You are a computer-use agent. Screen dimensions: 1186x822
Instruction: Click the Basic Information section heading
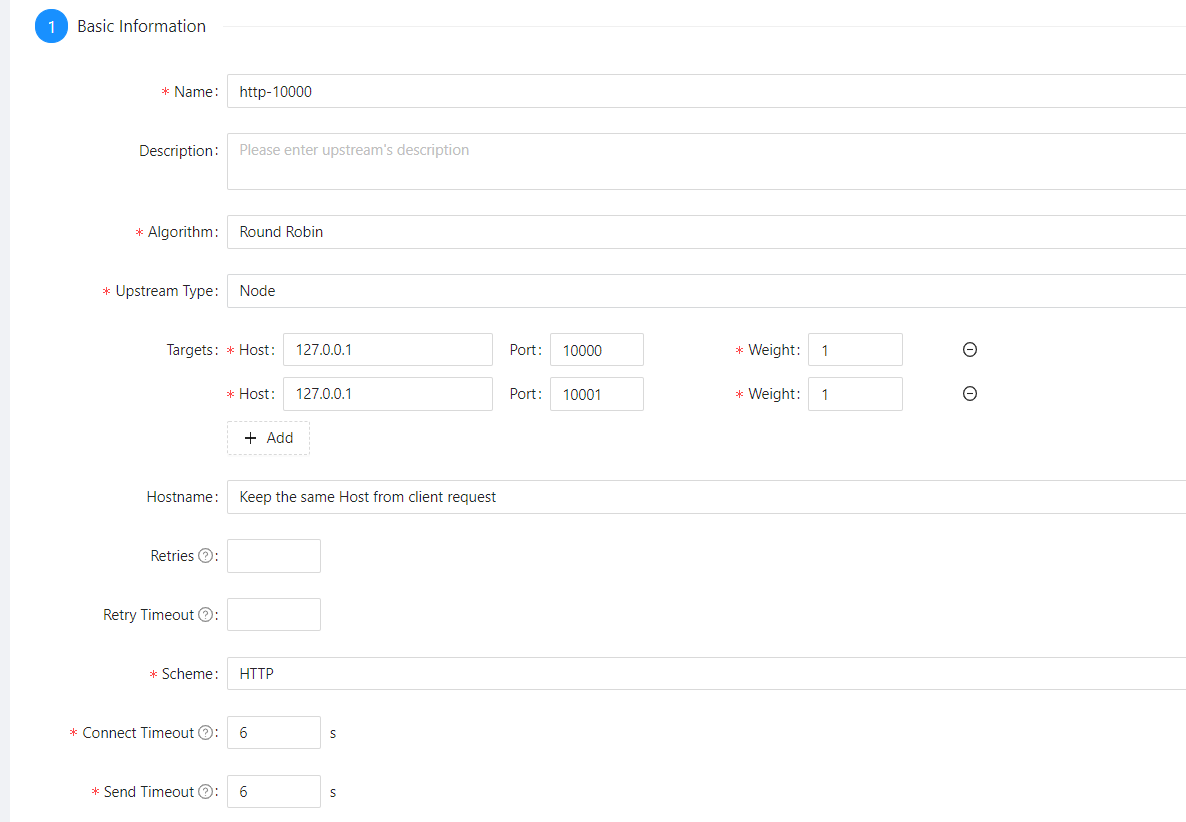141,26
